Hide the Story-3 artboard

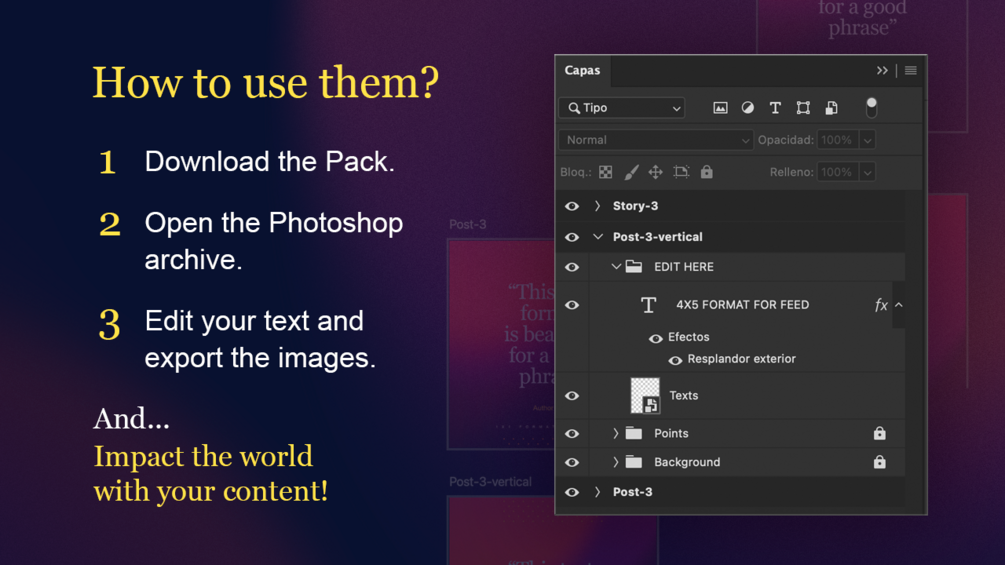tap(572, 206)
